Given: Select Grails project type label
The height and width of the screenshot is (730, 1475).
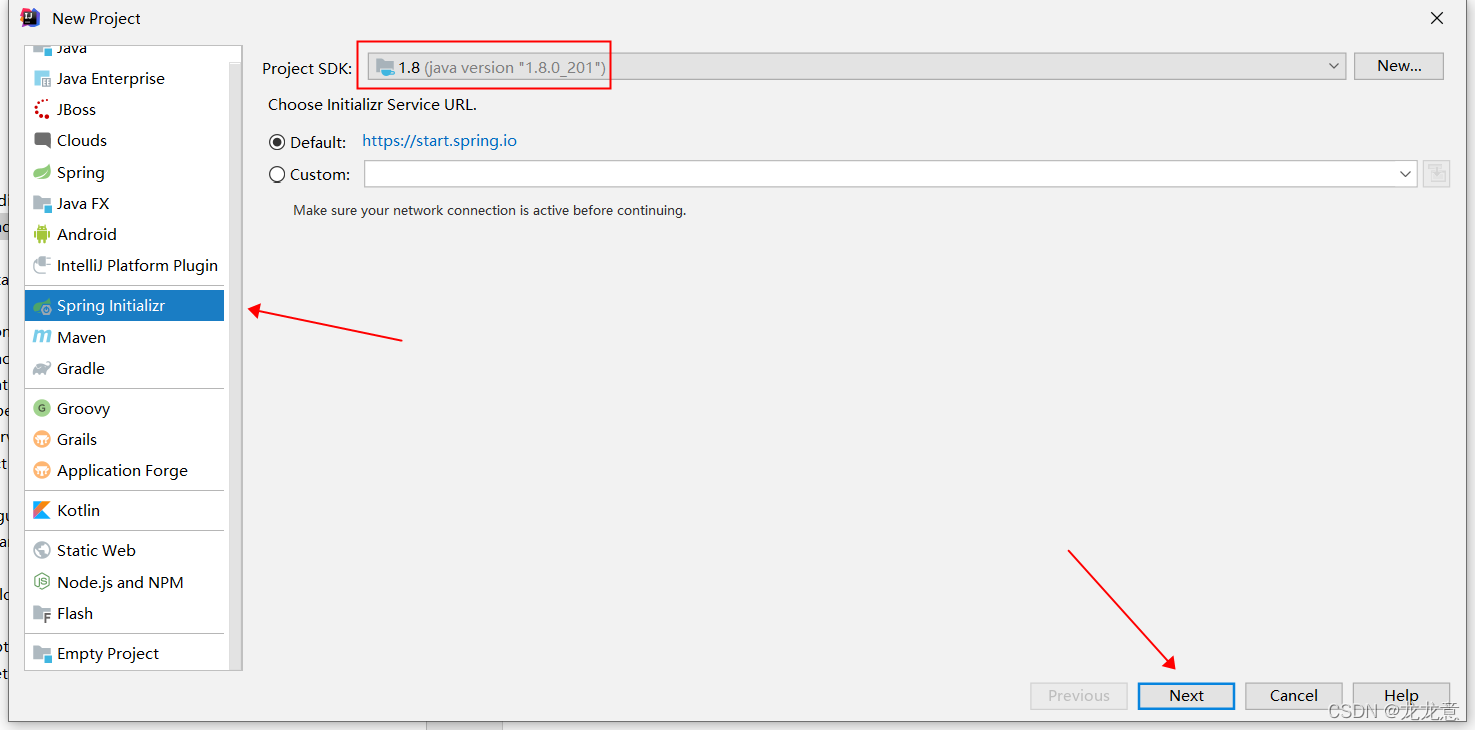Looking at the screenshot, I should pos(77,440).
